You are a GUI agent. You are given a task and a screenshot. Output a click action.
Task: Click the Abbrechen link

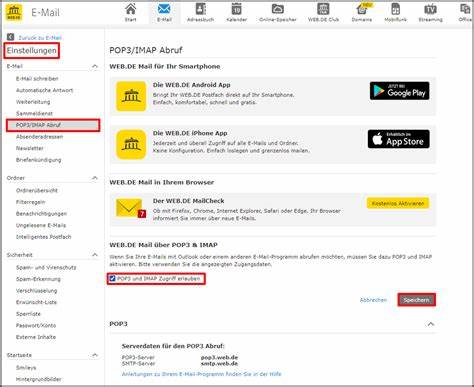[x=373, y=300]
